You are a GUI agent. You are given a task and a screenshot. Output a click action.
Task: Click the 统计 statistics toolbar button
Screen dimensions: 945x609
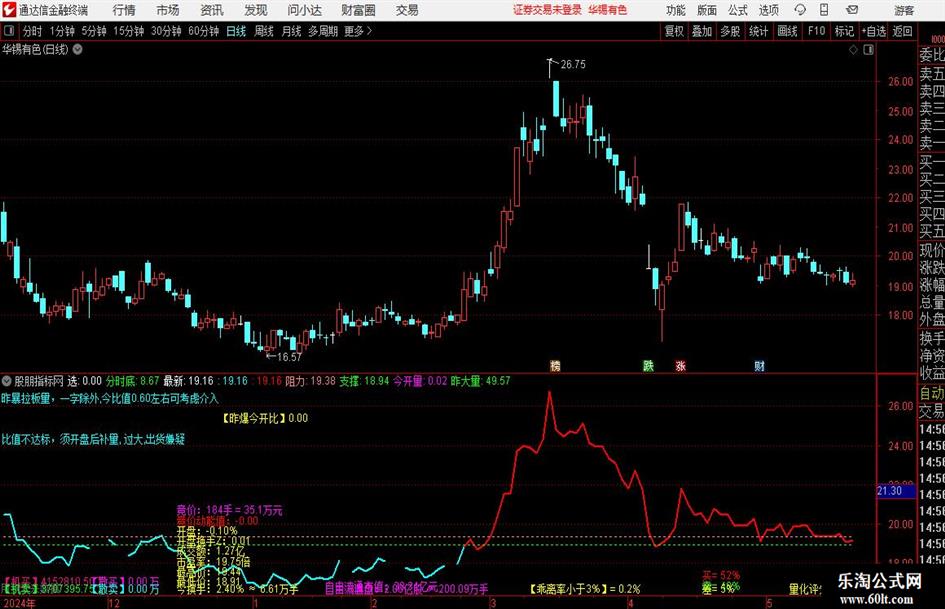(x=758, y=31)
